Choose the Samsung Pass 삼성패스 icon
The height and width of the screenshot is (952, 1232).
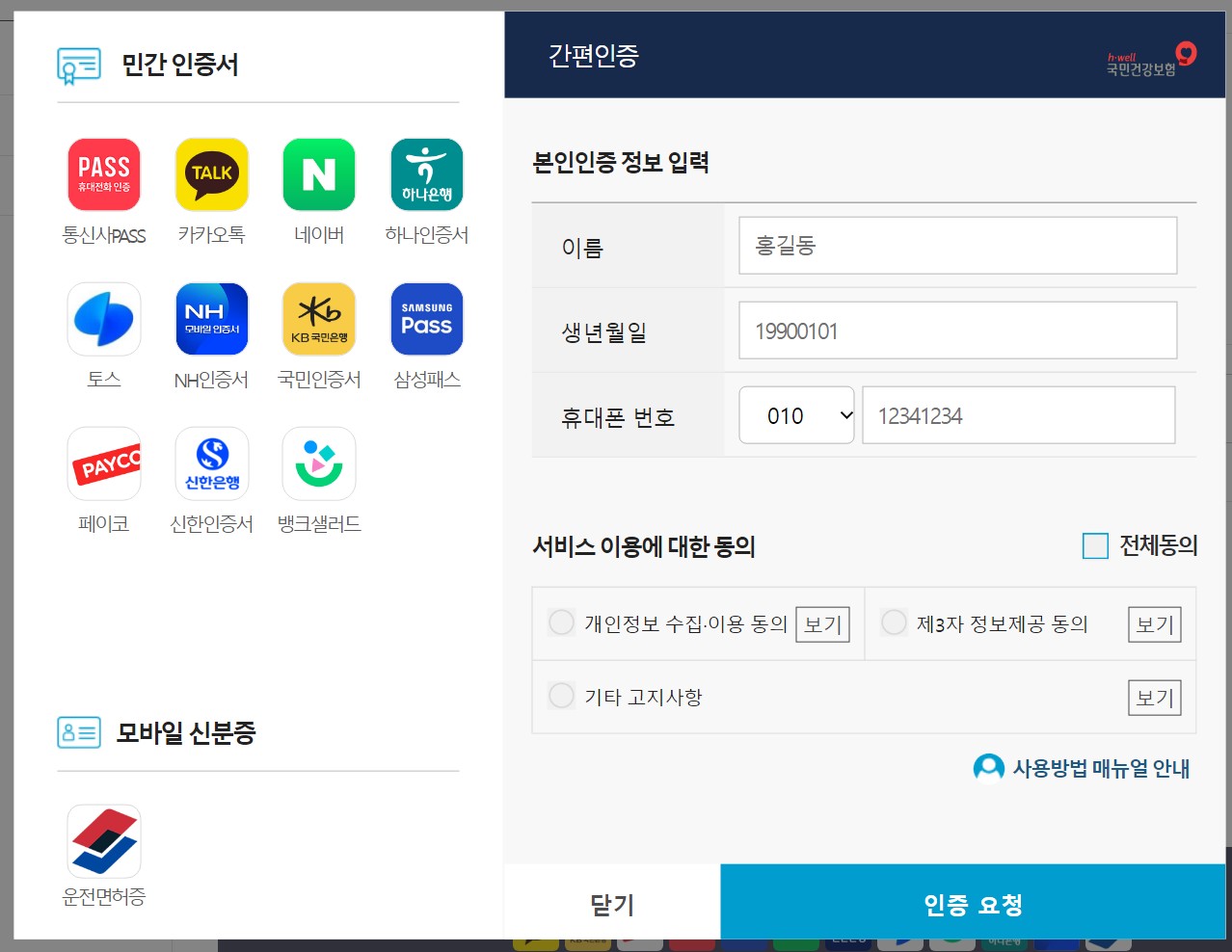tap(427, 319)
